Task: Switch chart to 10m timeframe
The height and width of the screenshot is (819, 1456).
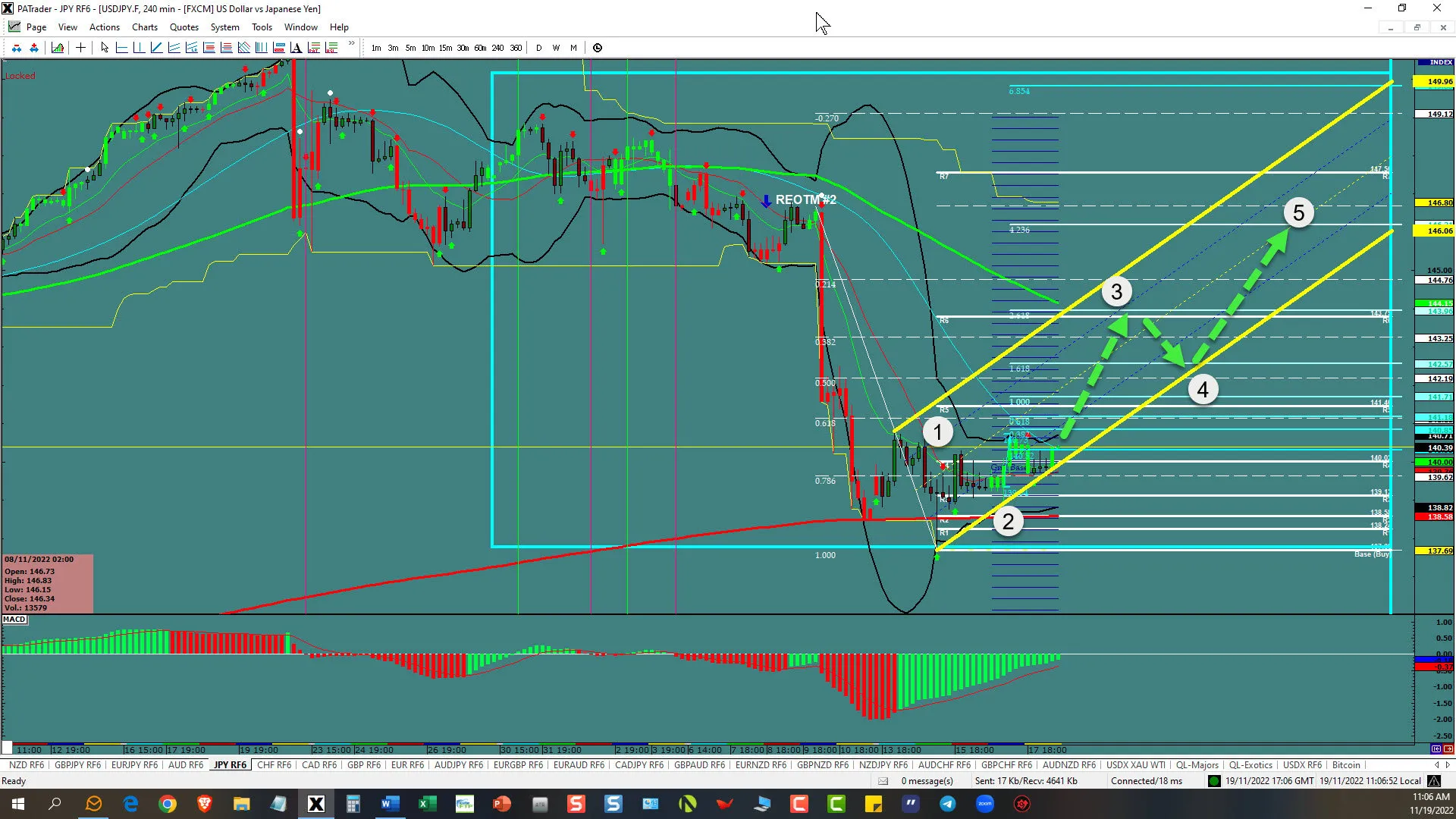Action: click(x=428, y=48)
